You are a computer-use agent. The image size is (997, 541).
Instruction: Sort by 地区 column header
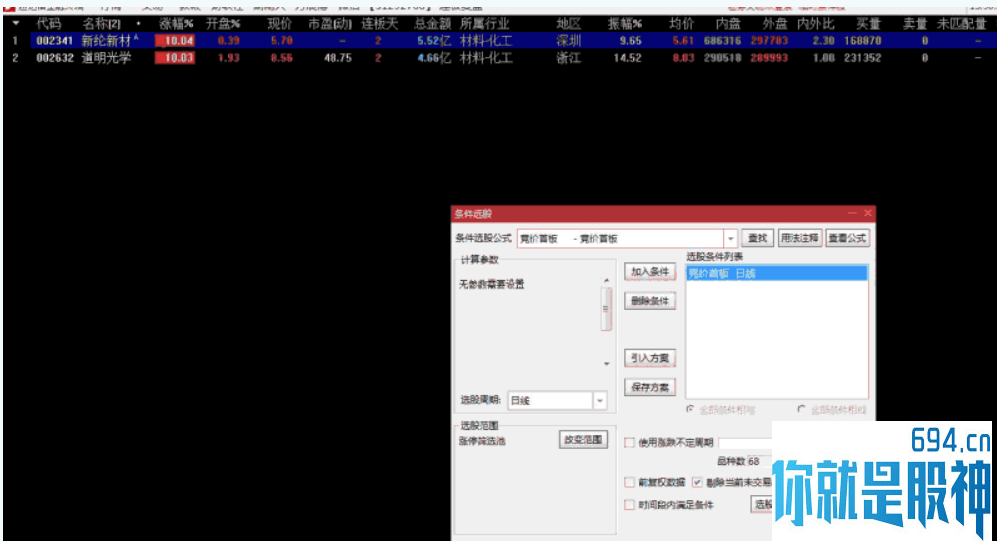(568, 24)
